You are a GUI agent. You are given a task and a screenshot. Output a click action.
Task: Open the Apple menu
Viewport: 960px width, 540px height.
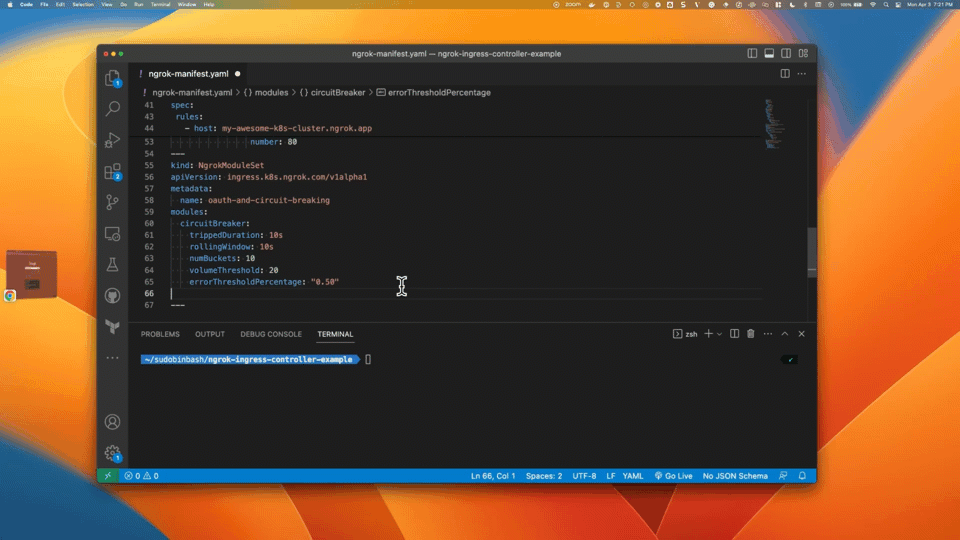pyautogui.click(x=10, y=4)
